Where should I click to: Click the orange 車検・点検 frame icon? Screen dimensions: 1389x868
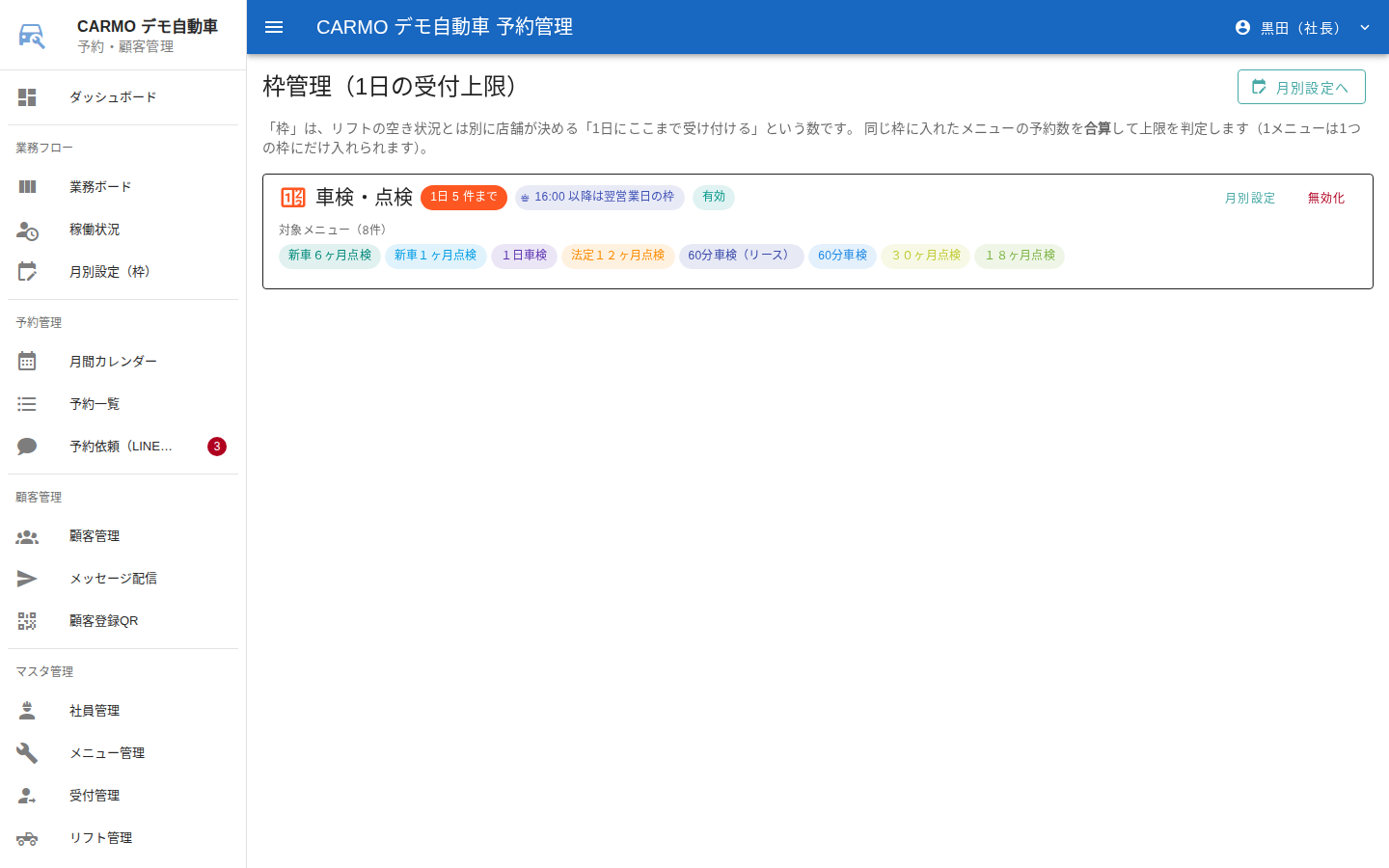coord(293,198)
